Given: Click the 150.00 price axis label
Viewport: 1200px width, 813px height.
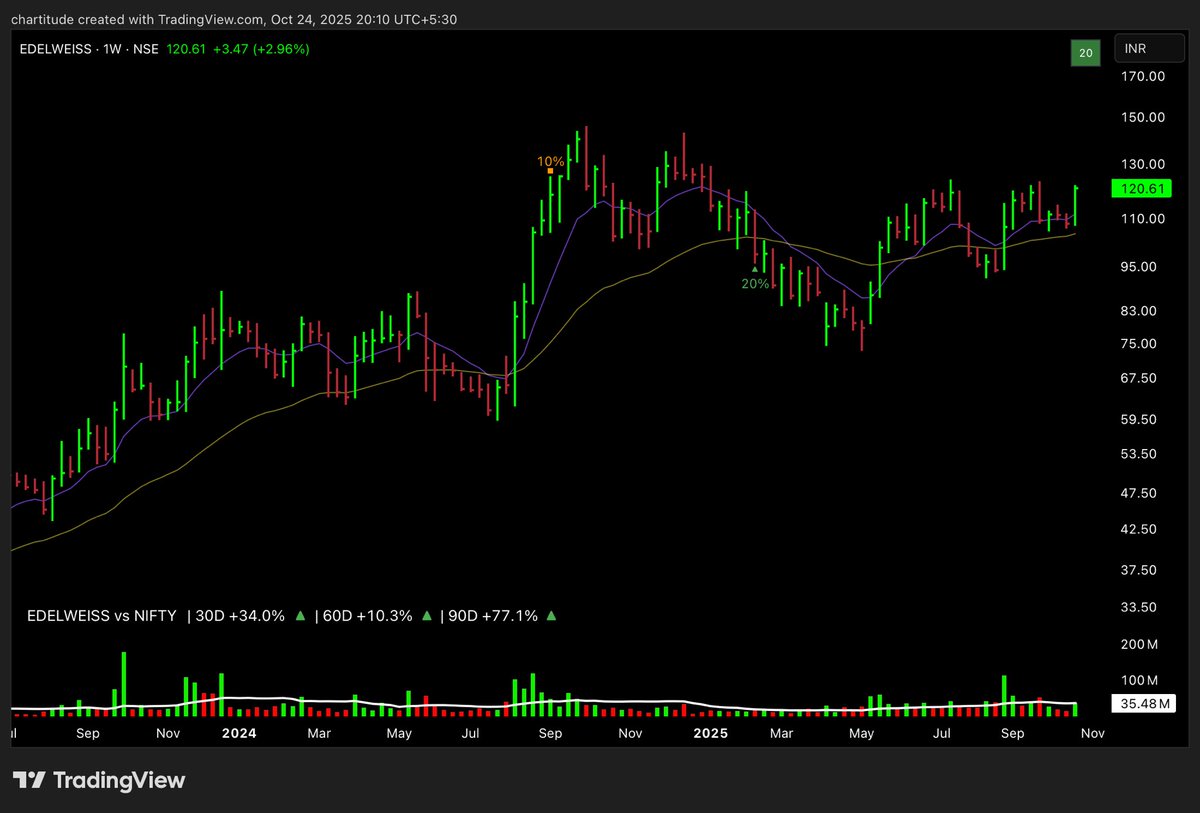Looking at the screenshot, I should point(1143,117).
